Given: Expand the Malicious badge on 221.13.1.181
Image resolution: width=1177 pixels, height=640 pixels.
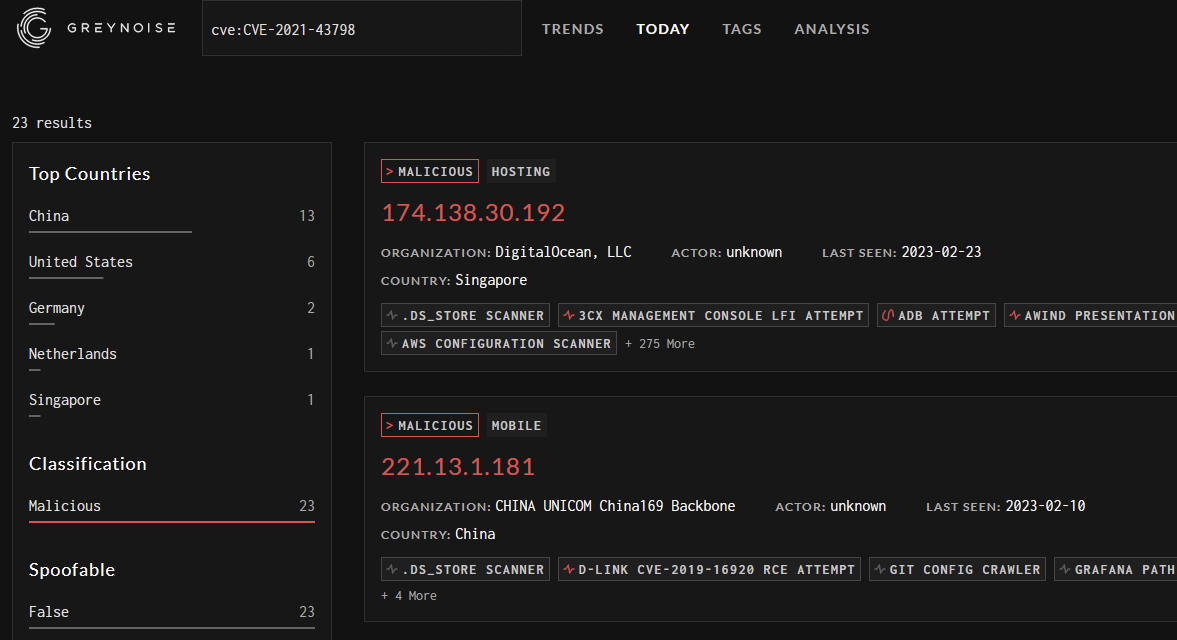Looking at the screenshot, I should point(429,426).
